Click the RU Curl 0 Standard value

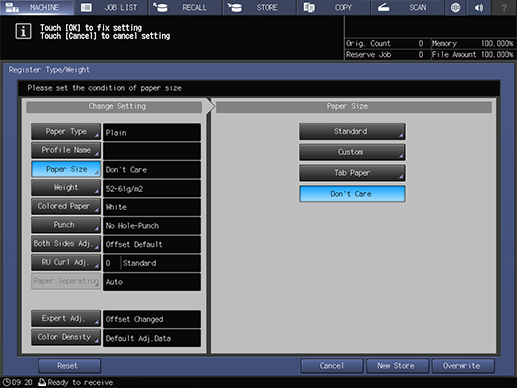152,263
